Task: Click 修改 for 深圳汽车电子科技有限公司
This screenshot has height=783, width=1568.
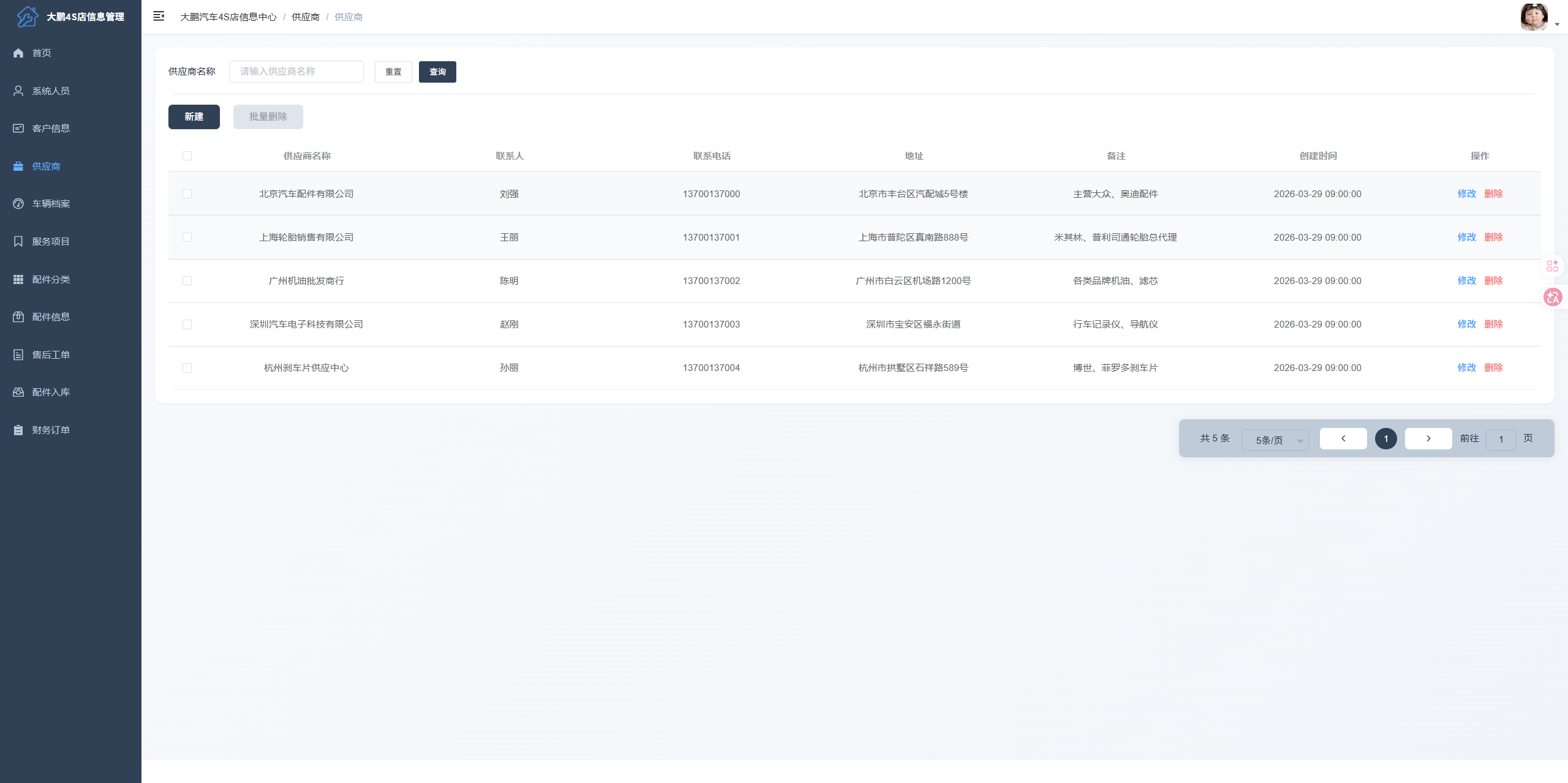Action: [1467, 324]
